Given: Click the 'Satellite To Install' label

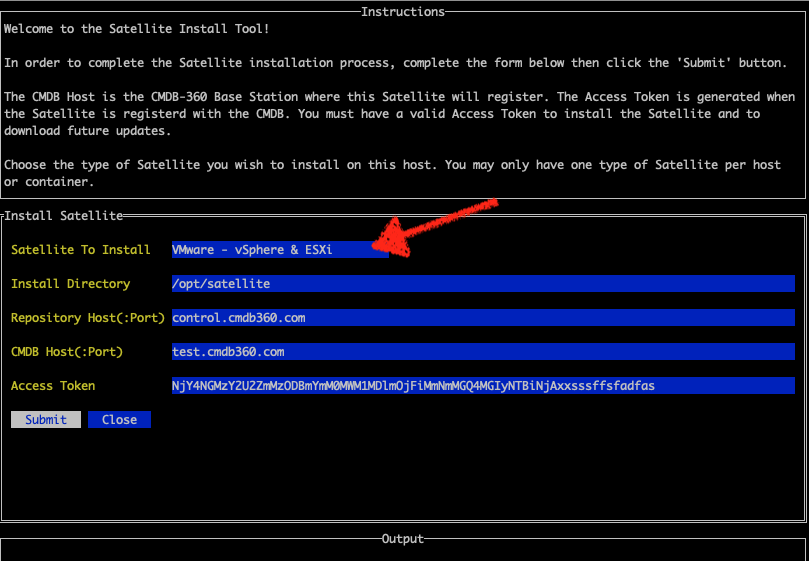Looking at the screenshot, I should tap(80, 250).
